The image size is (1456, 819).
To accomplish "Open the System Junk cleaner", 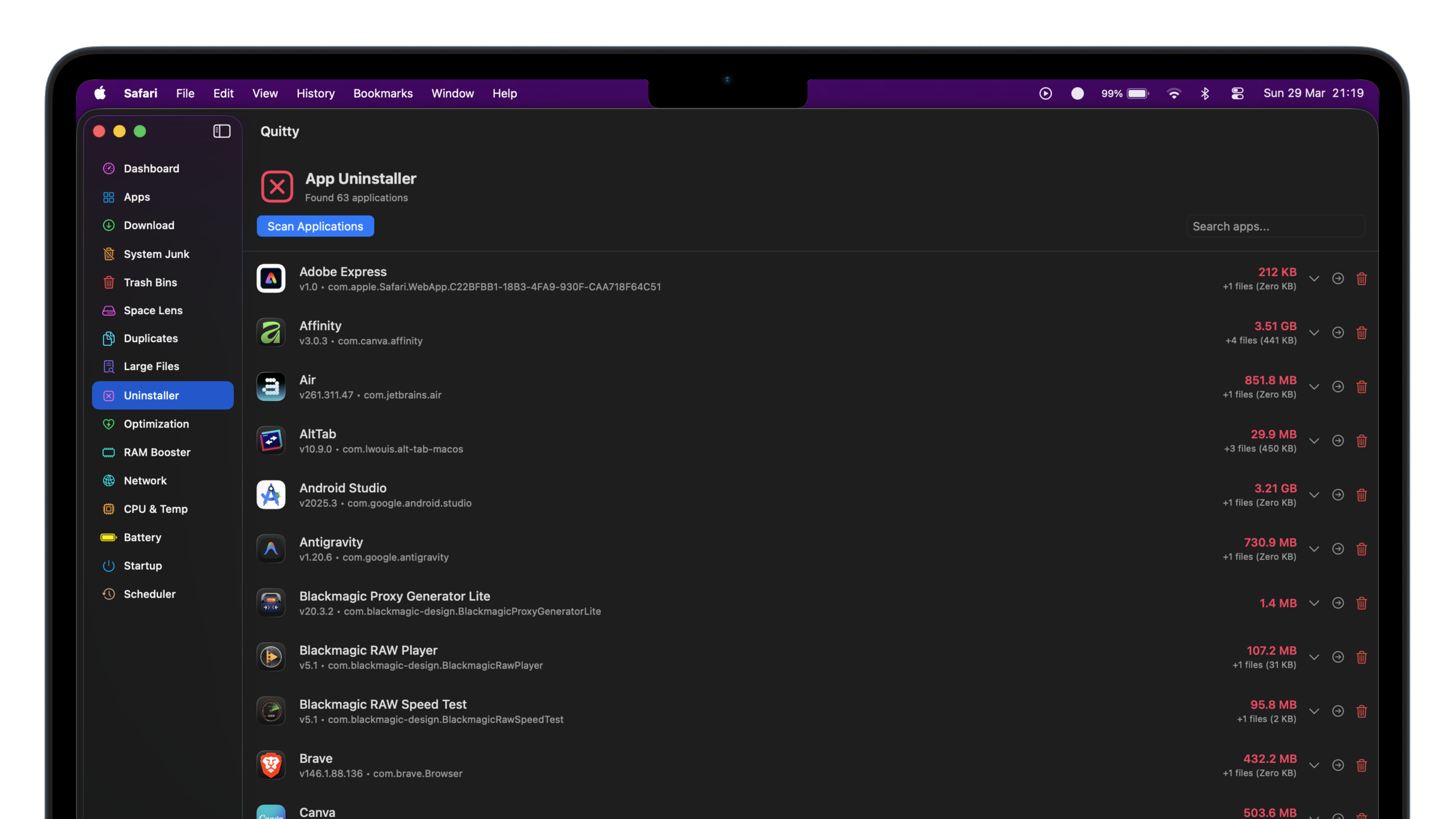I will click(x=157, y=254).
